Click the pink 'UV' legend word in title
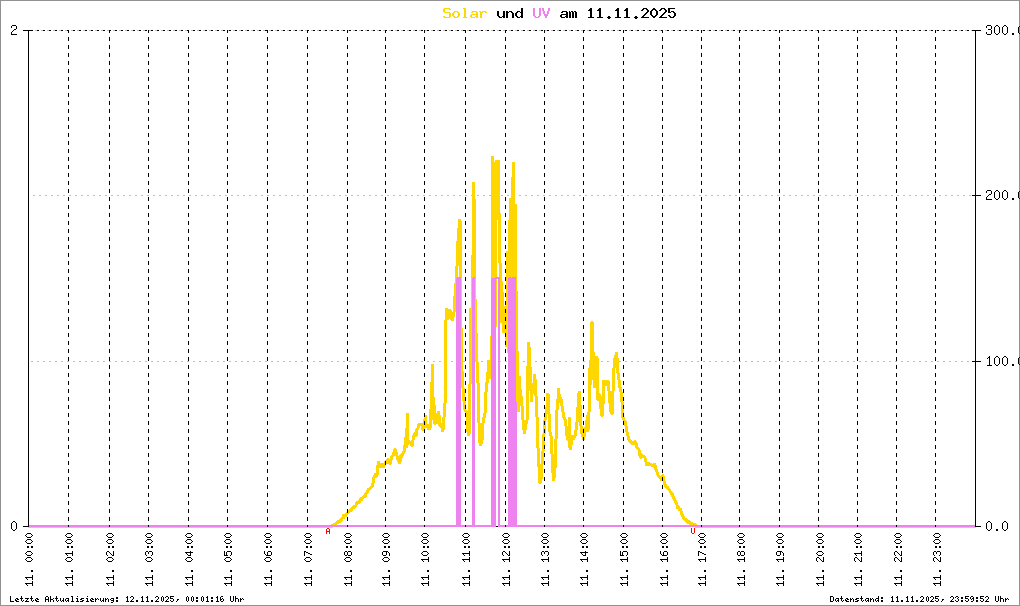The height and width of the screenshot is (606, 1020). [541, 14]
